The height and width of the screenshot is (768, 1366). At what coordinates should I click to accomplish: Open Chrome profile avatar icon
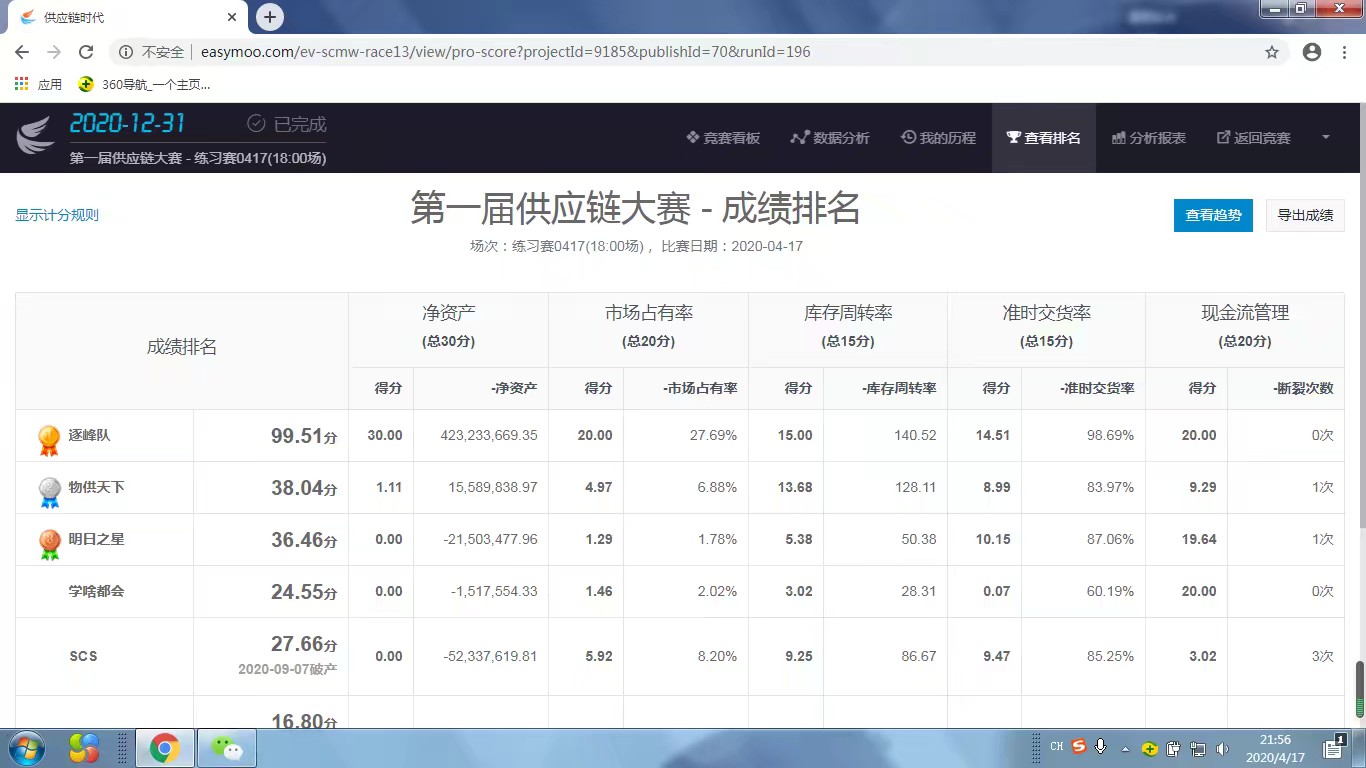coord(1312,52)
